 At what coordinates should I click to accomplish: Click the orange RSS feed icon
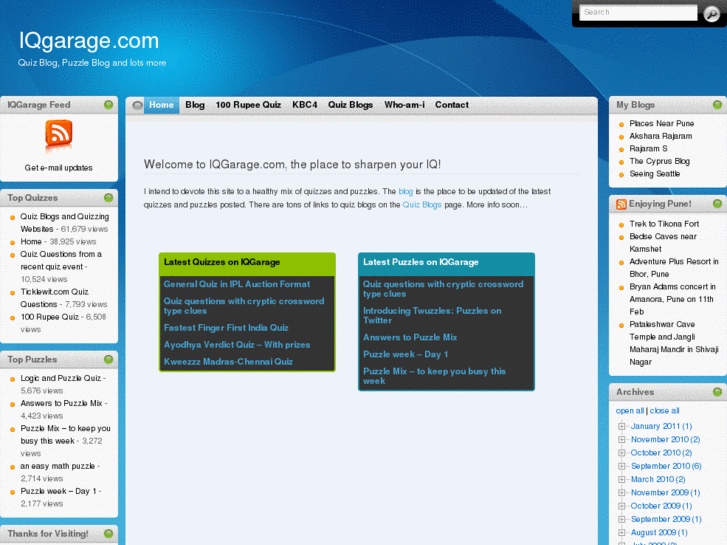pos(58,134)
